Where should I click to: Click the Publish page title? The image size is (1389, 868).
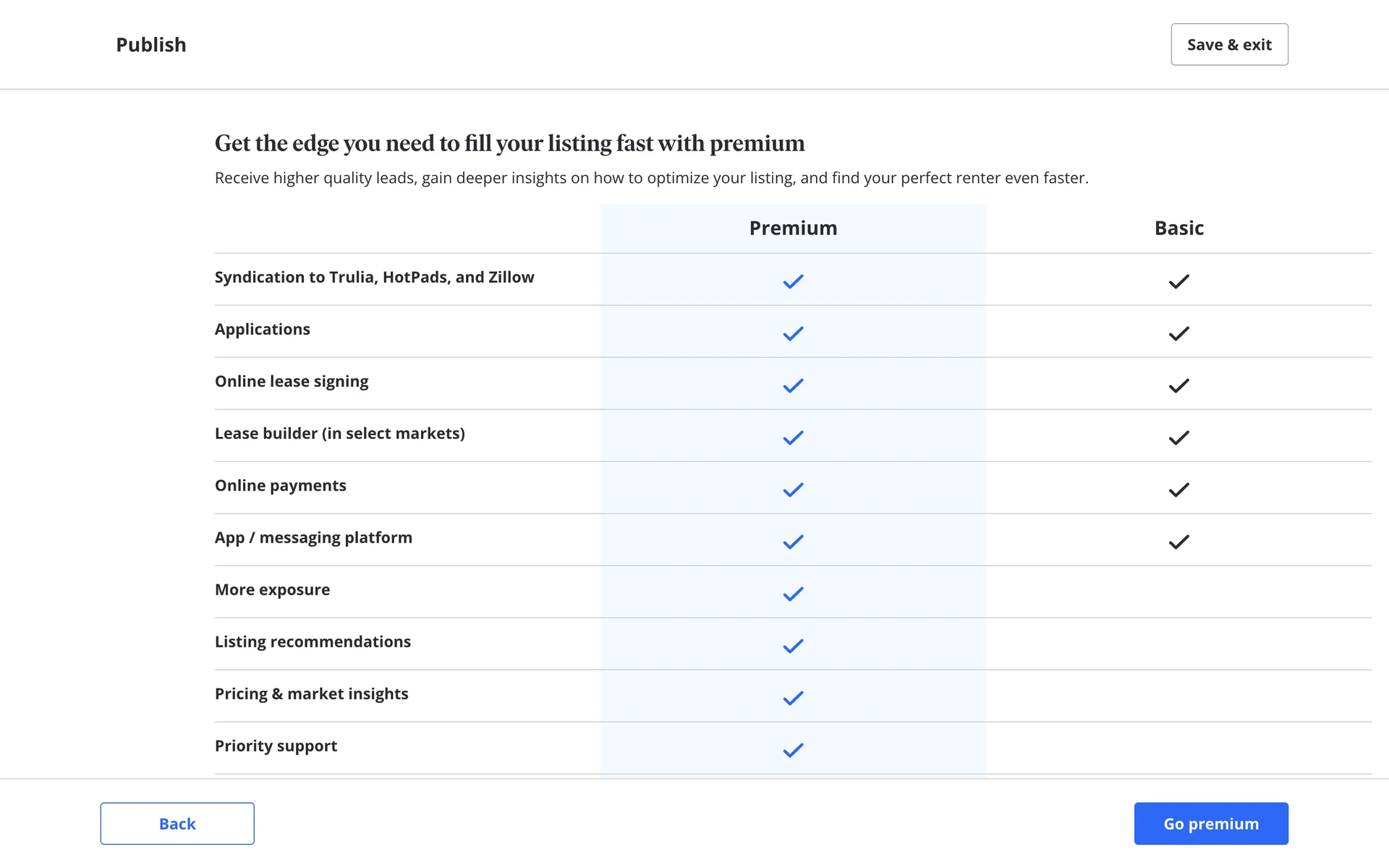(x=151, y=45)
